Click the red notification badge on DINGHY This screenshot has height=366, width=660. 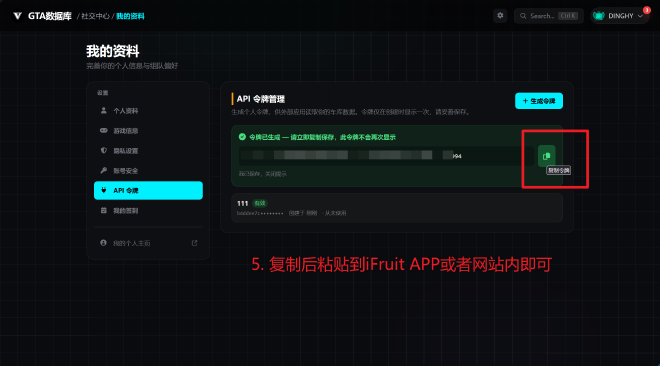click(x=647, y=10)
